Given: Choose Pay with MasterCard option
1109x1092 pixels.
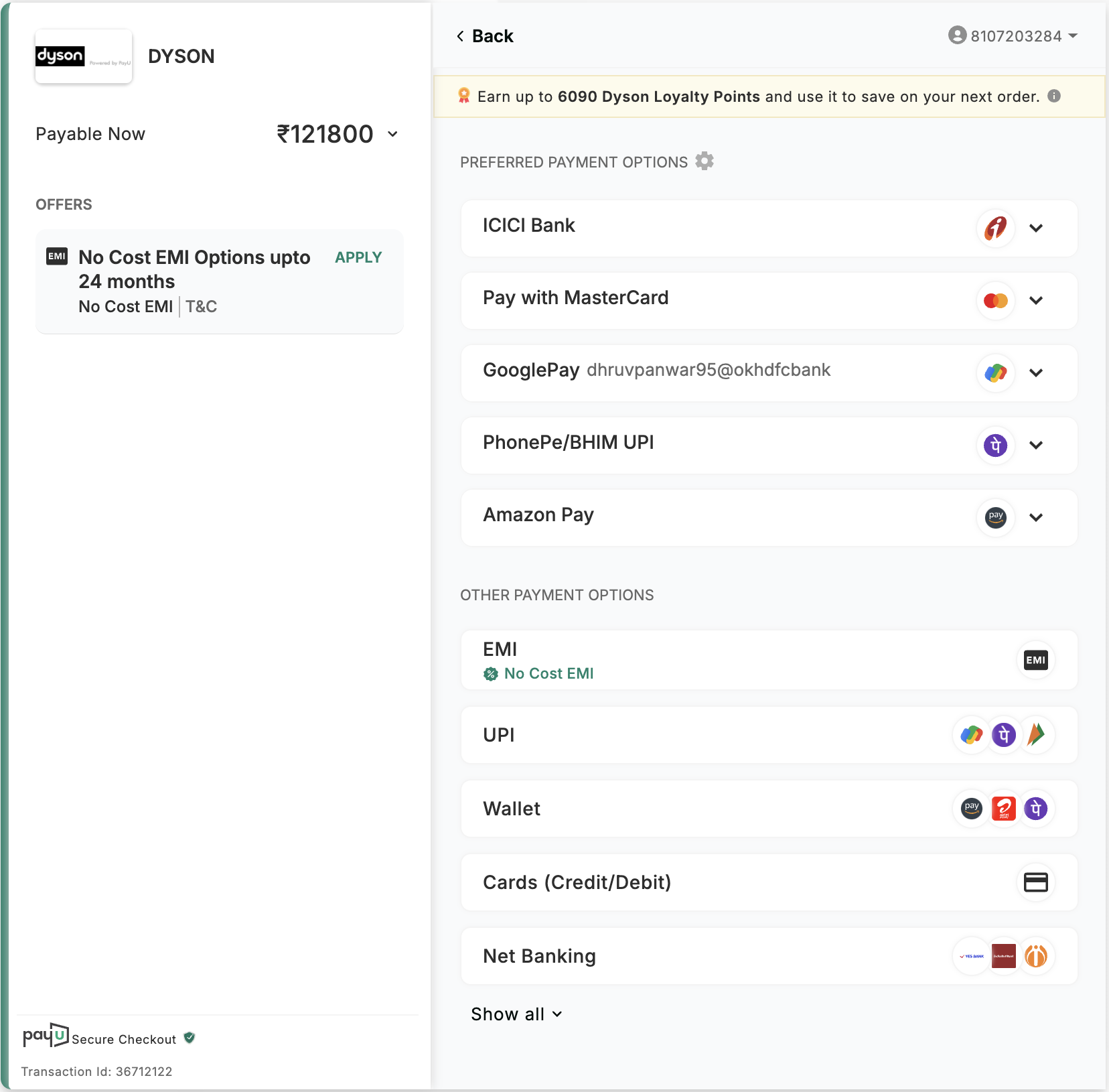Looking at the screenshot, I should tap(769, 300).
